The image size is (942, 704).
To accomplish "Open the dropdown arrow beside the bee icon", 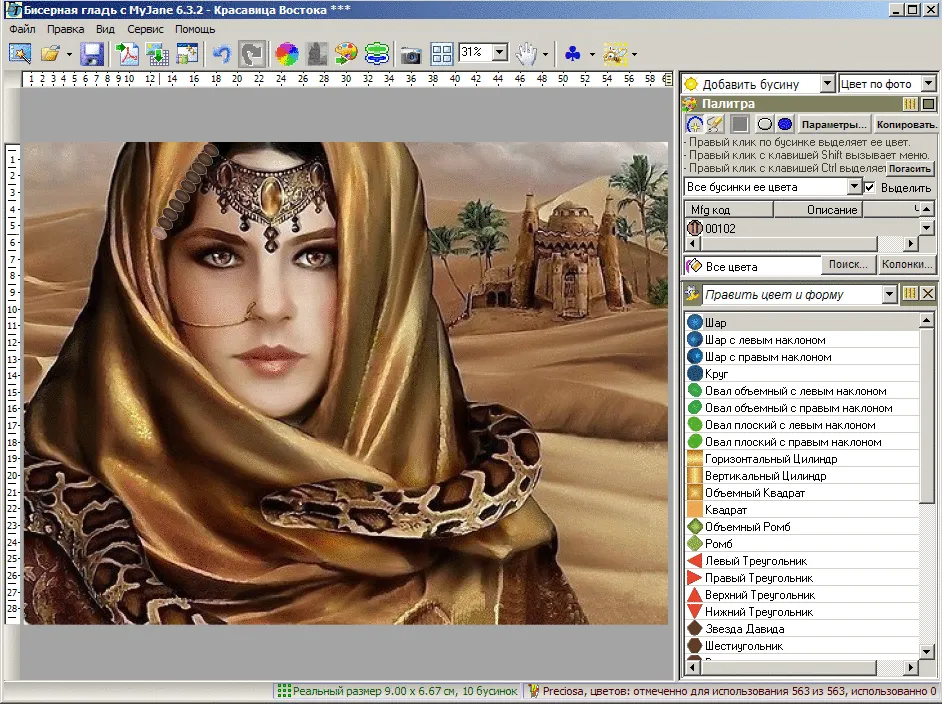I will [x=634, y=55].
